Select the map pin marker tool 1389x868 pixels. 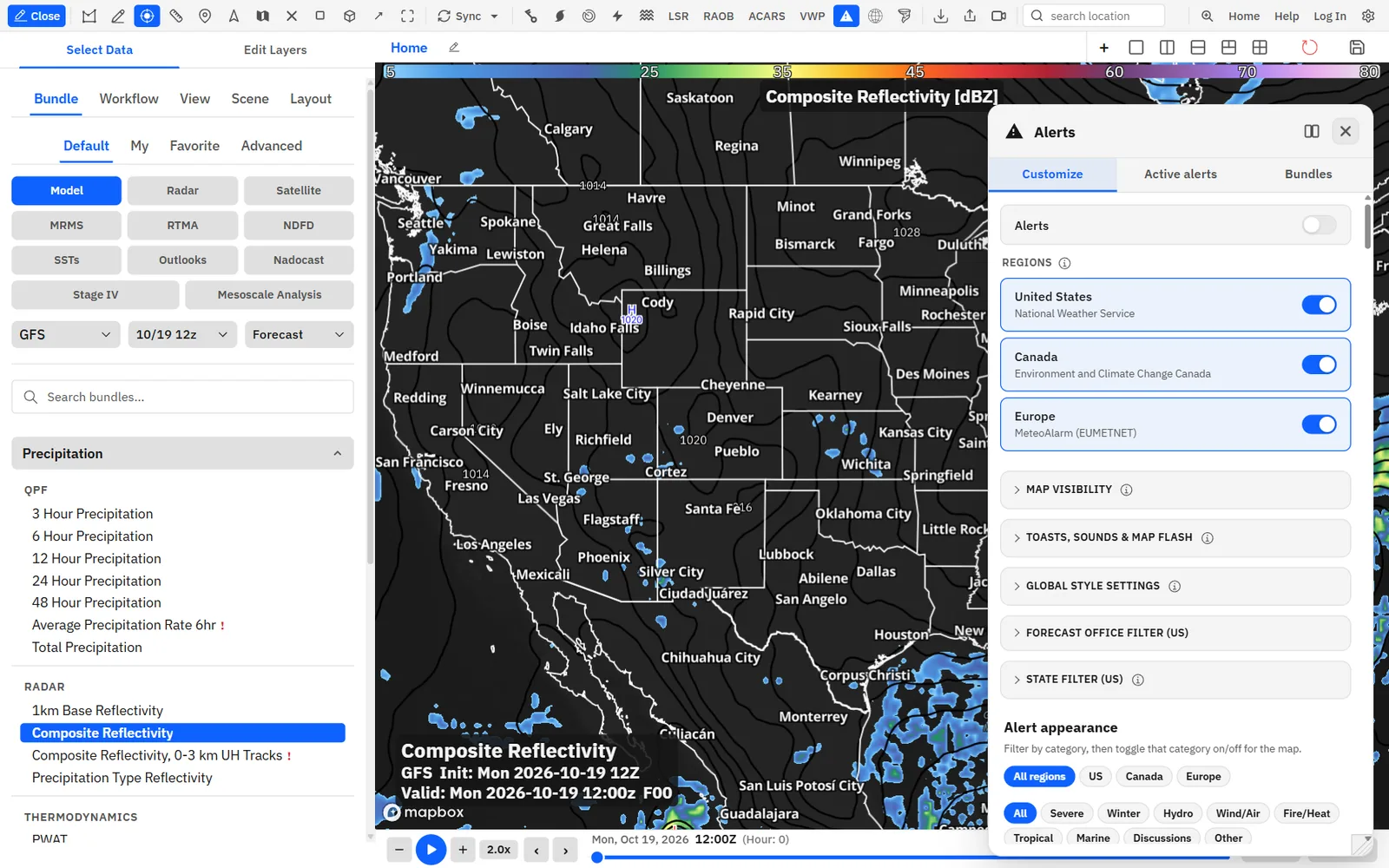click(x=205, y=16)
